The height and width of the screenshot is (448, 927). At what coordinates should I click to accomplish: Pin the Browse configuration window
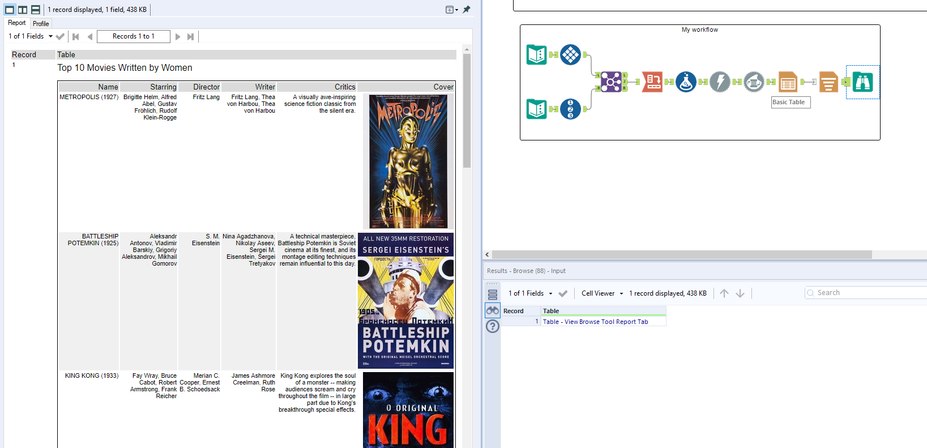pos(466,9)
